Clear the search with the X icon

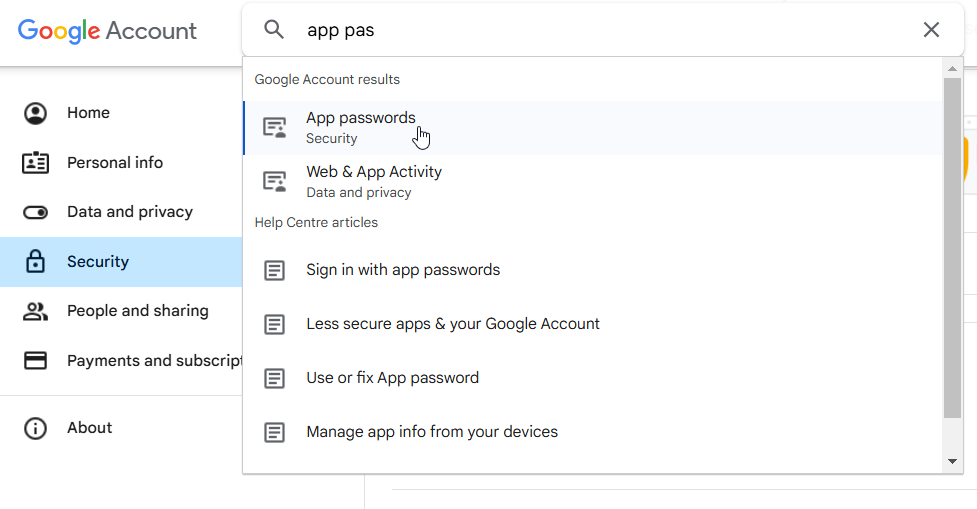click(x=931, y=30)
